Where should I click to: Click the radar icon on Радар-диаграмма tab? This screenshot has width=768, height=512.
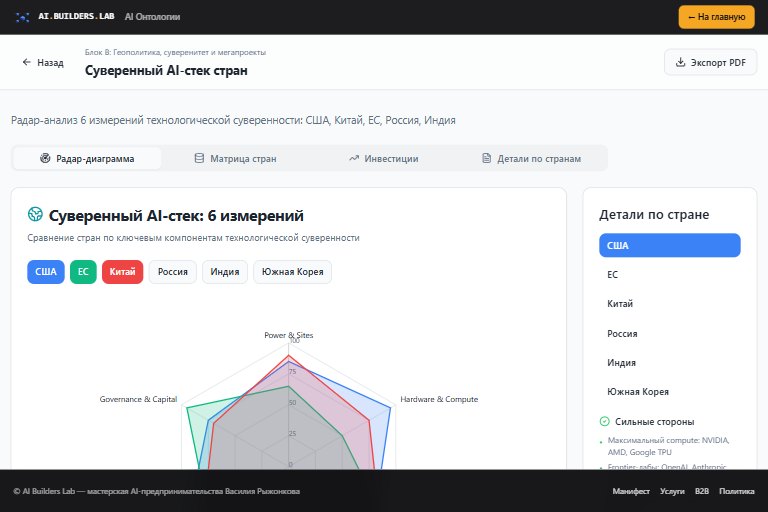coord(45,158)
